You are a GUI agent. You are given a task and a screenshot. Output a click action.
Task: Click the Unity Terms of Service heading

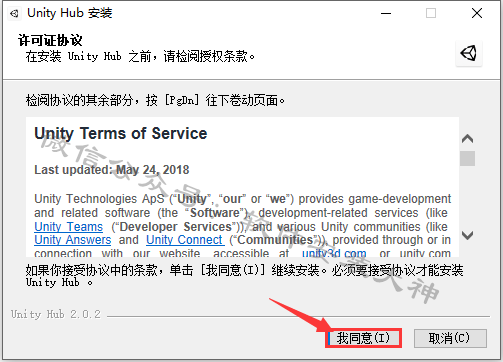(121, 134)
